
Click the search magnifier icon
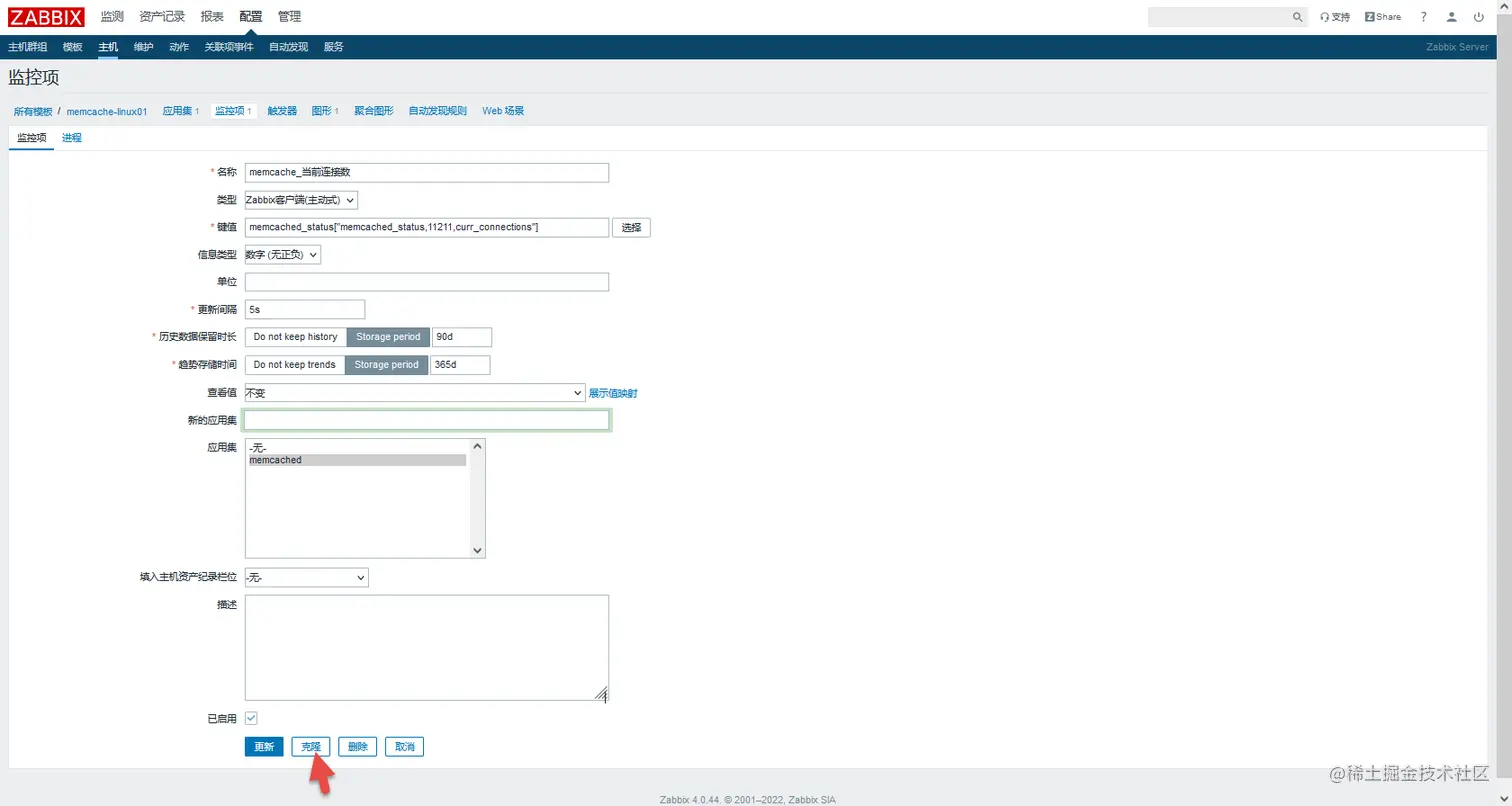1297,17
